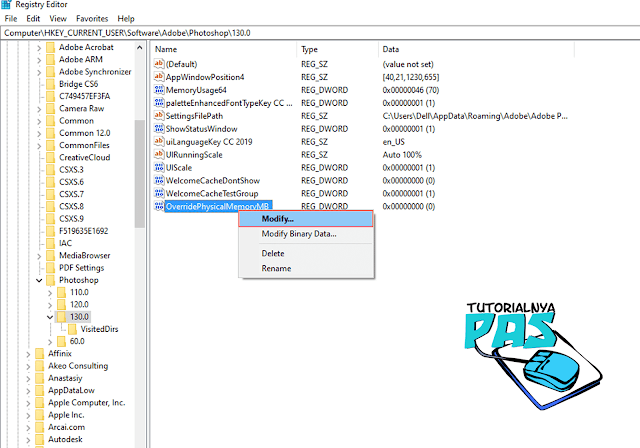Select the F519635E1692 key
The image size is (640, 448).
[84, 231]
